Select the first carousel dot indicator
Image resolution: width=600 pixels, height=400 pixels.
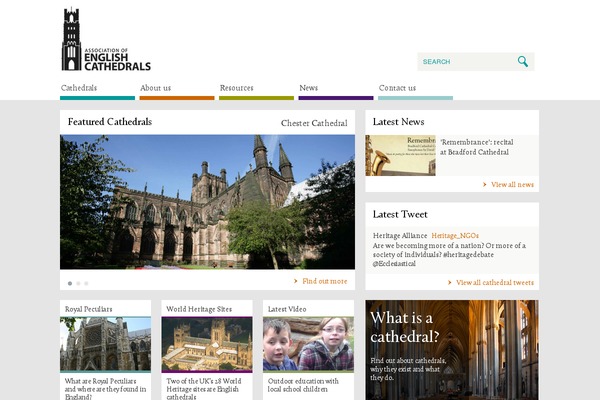click(70, 284)
